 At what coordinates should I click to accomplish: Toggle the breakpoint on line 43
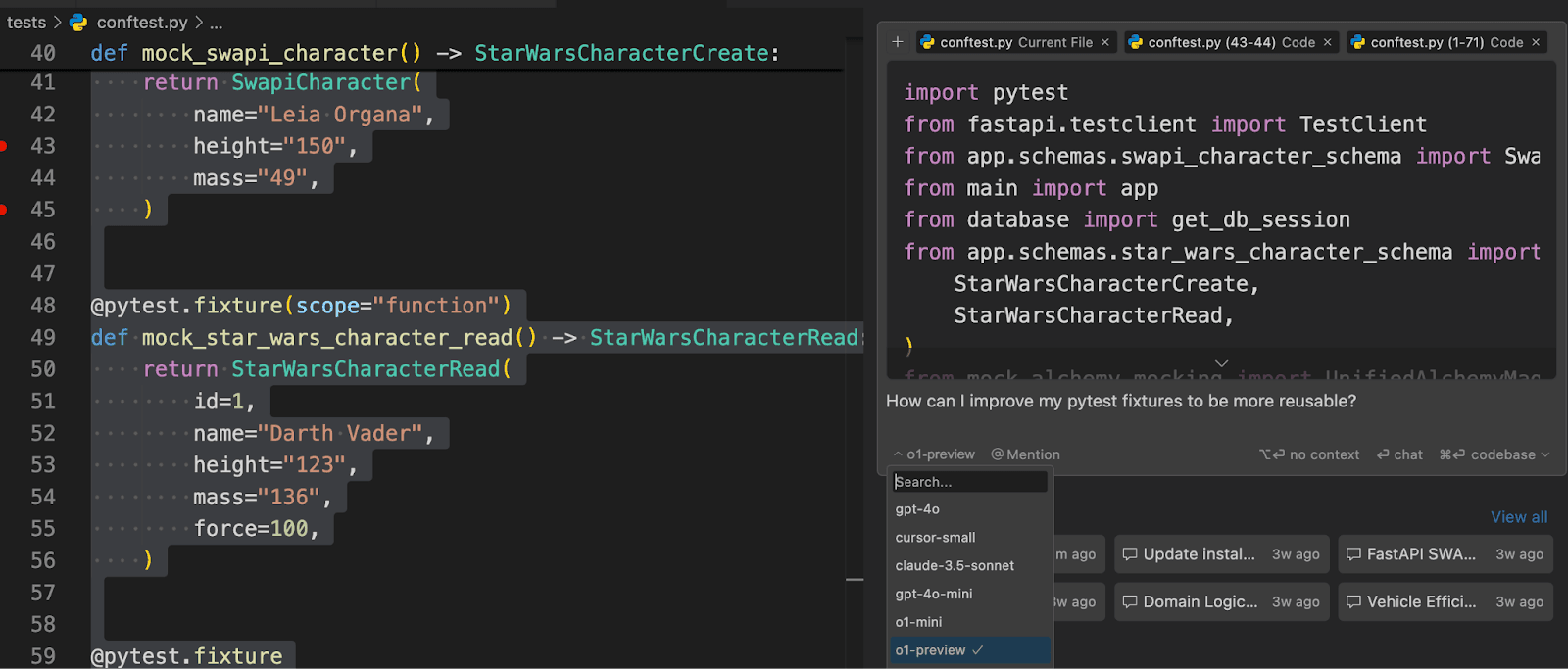tap(4, 146)
